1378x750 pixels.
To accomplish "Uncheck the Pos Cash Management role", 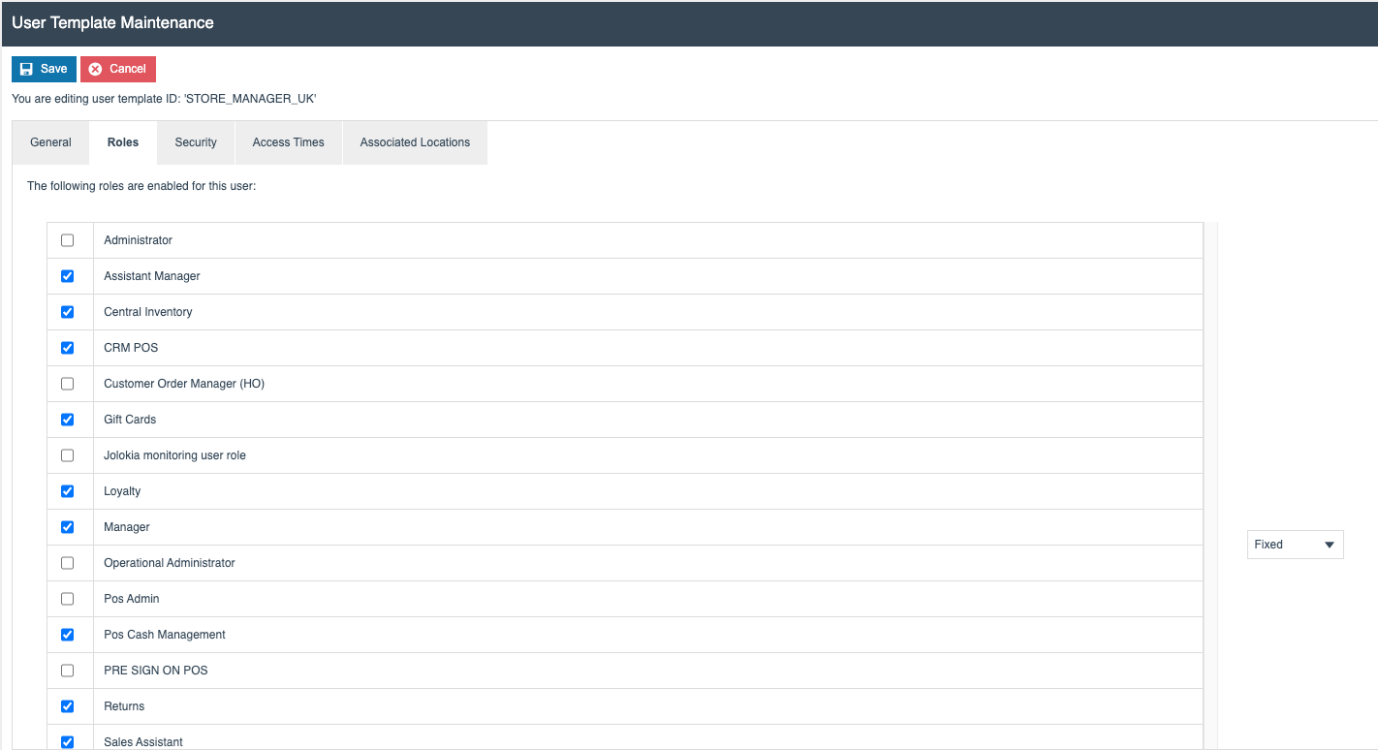I will pyautogui.click(x=67, y=634).
